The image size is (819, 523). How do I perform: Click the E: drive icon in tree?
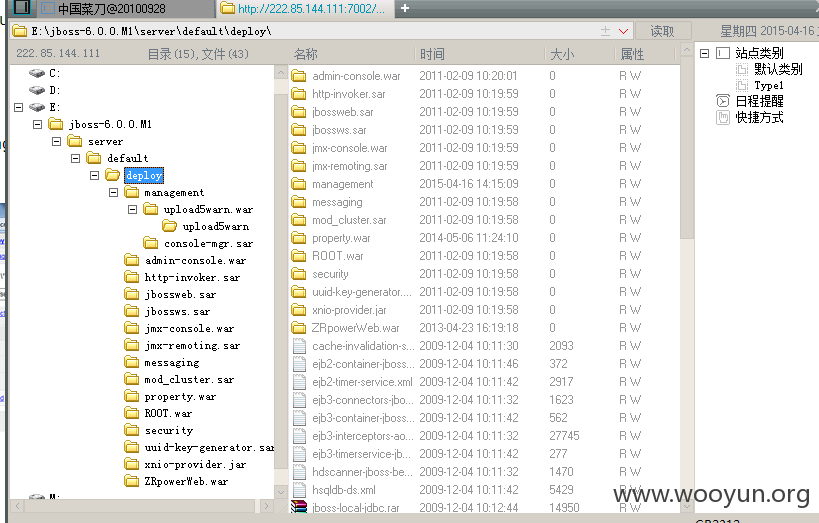[x=37, y=107]
